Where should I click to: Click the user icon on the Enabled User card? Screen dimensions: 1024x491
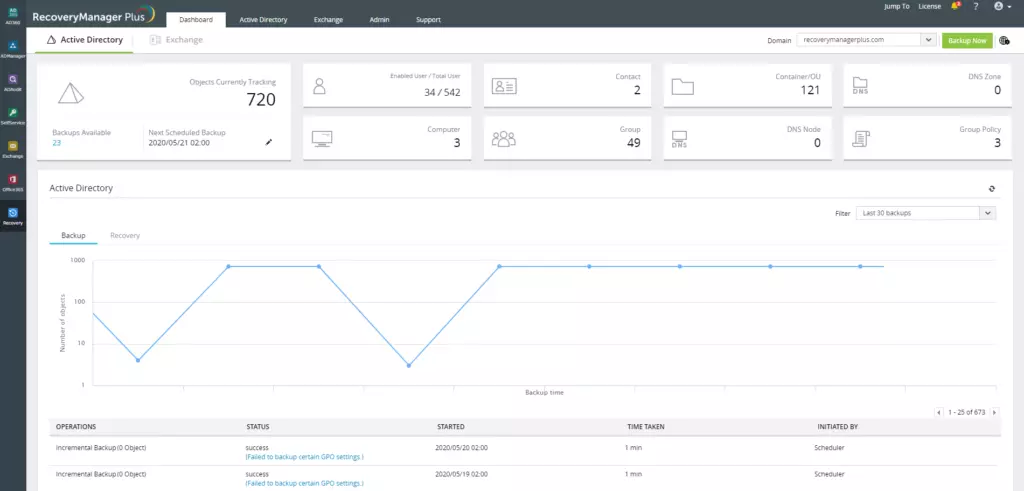(x=319, y=86)
